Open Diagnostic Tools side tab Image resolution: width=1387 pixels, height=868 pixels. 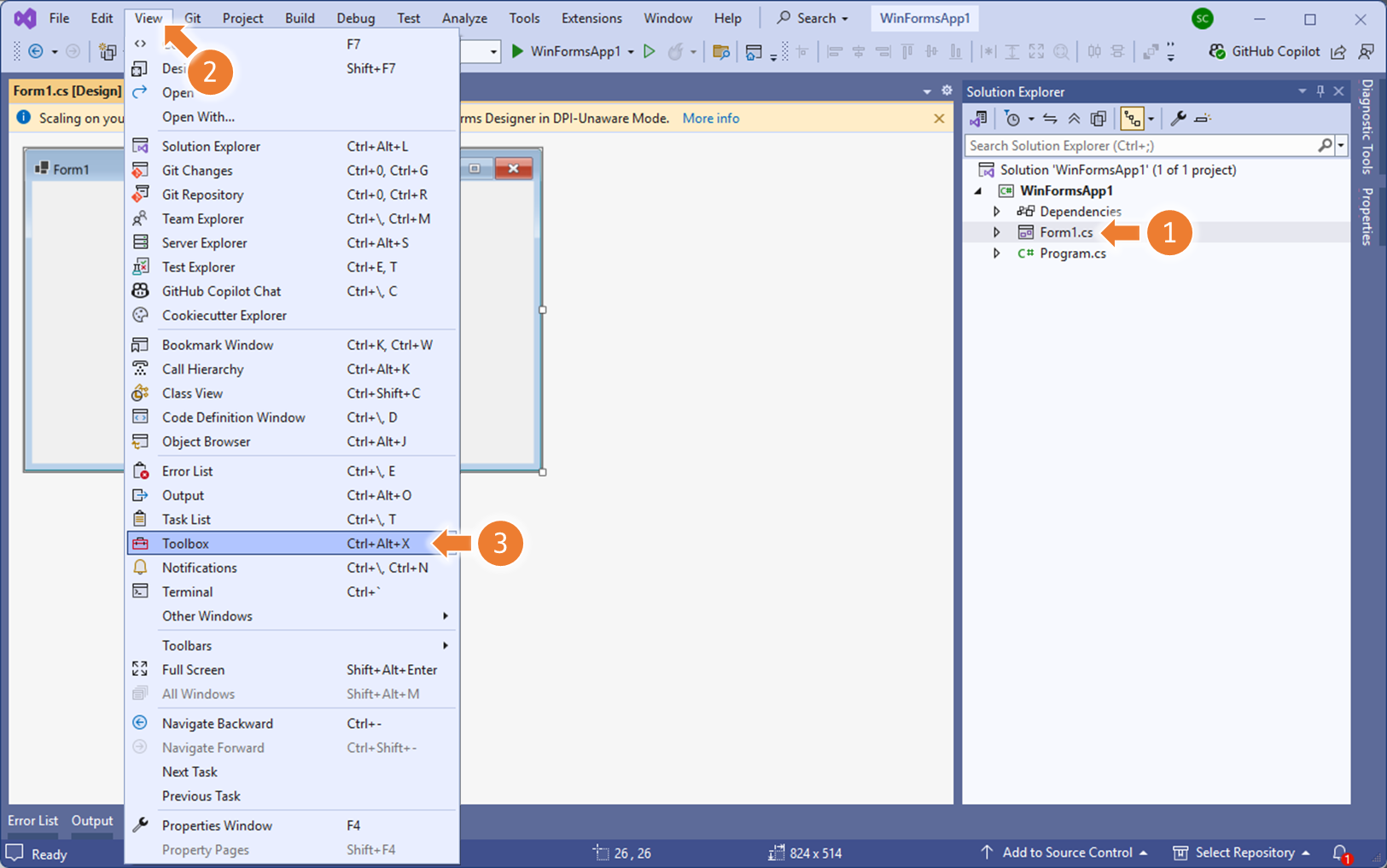(x=1367, y=126)
